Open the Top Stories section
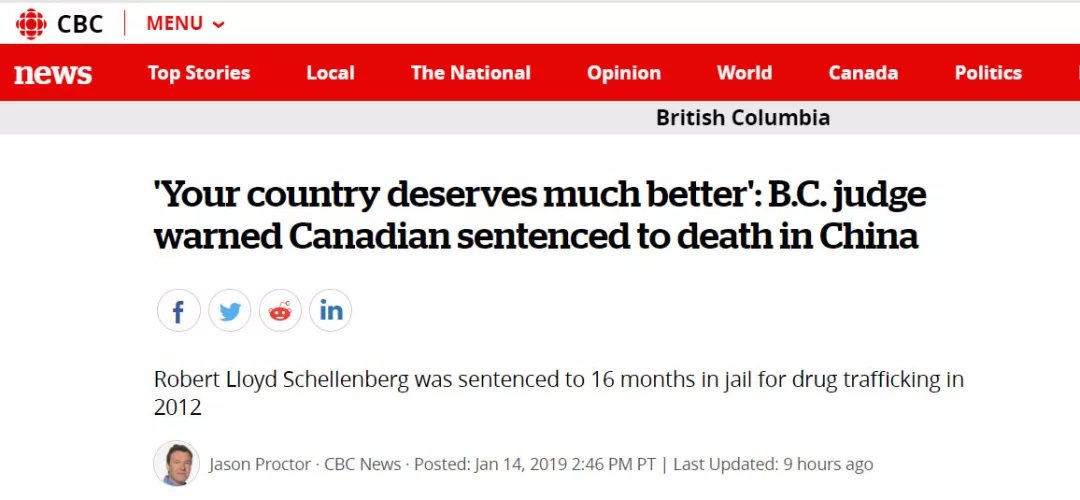 199,73
